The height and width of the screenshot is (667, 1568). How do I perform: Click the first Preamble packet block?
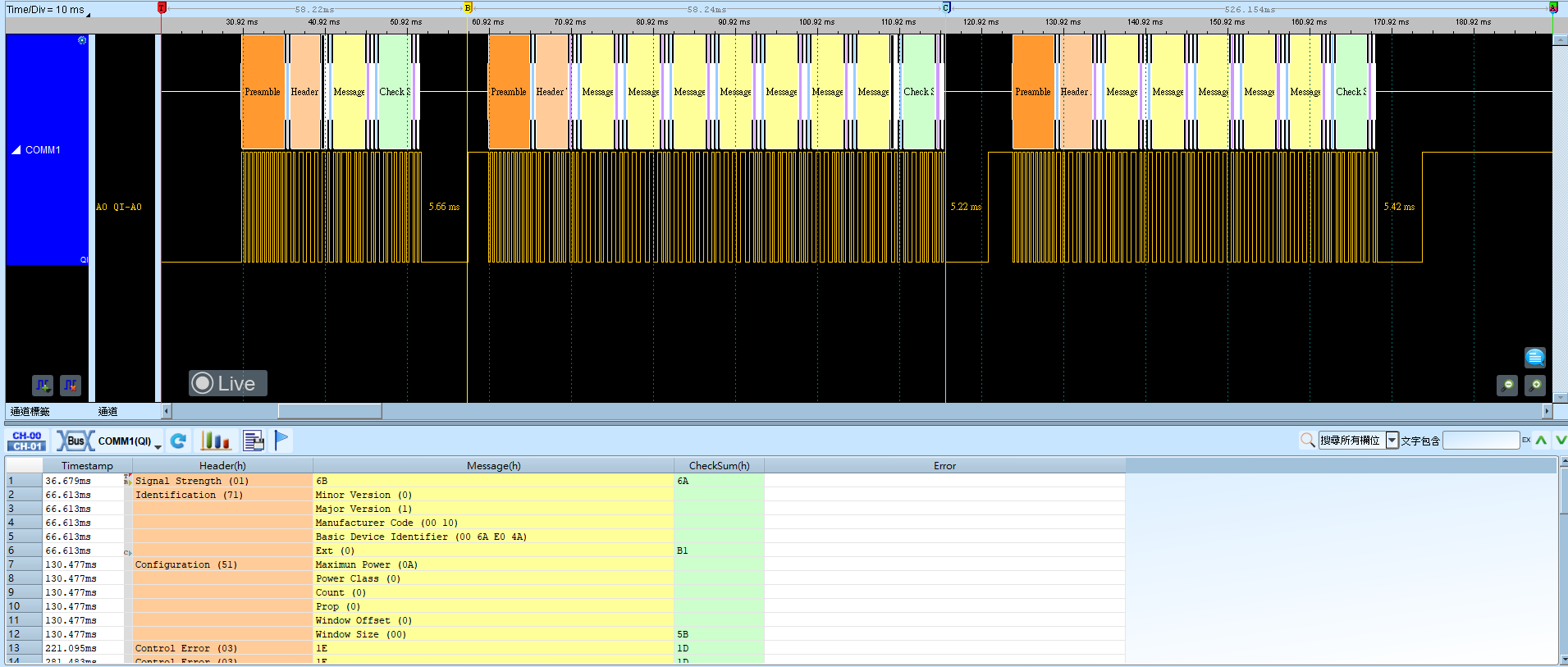point(263,92)
